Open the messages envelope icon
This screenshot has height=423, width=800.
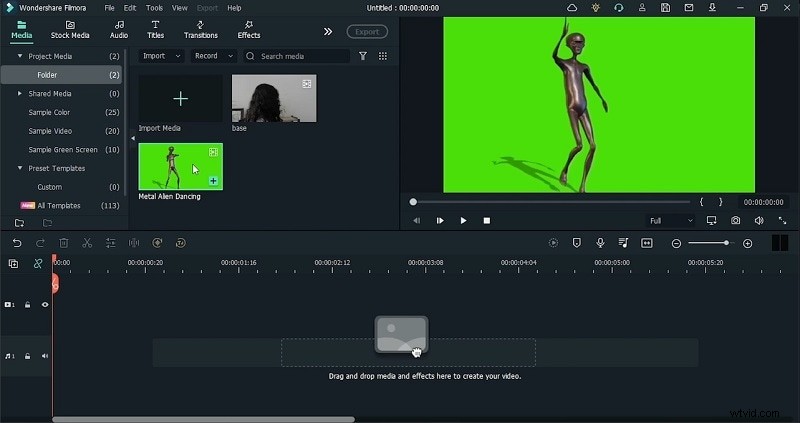click(x=689, y=8)
